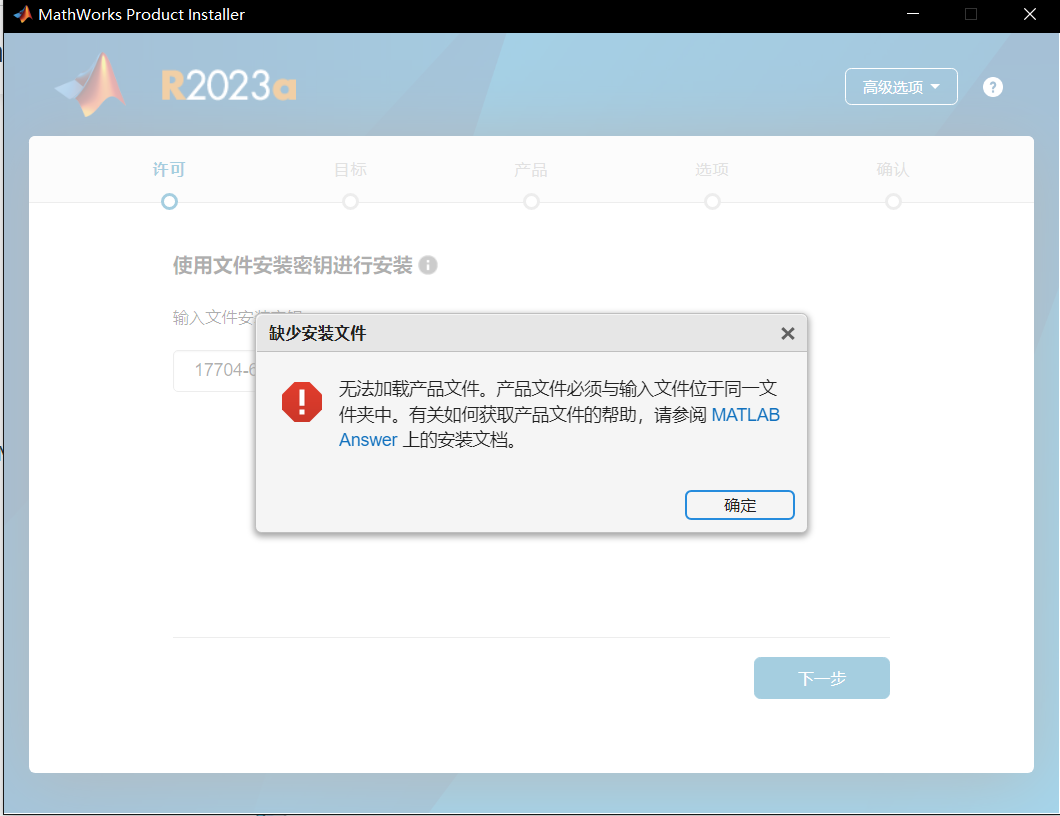Close the MathWorks Product Installer window
Screen dimensions: 1060x816
(x=1030, y=14)
